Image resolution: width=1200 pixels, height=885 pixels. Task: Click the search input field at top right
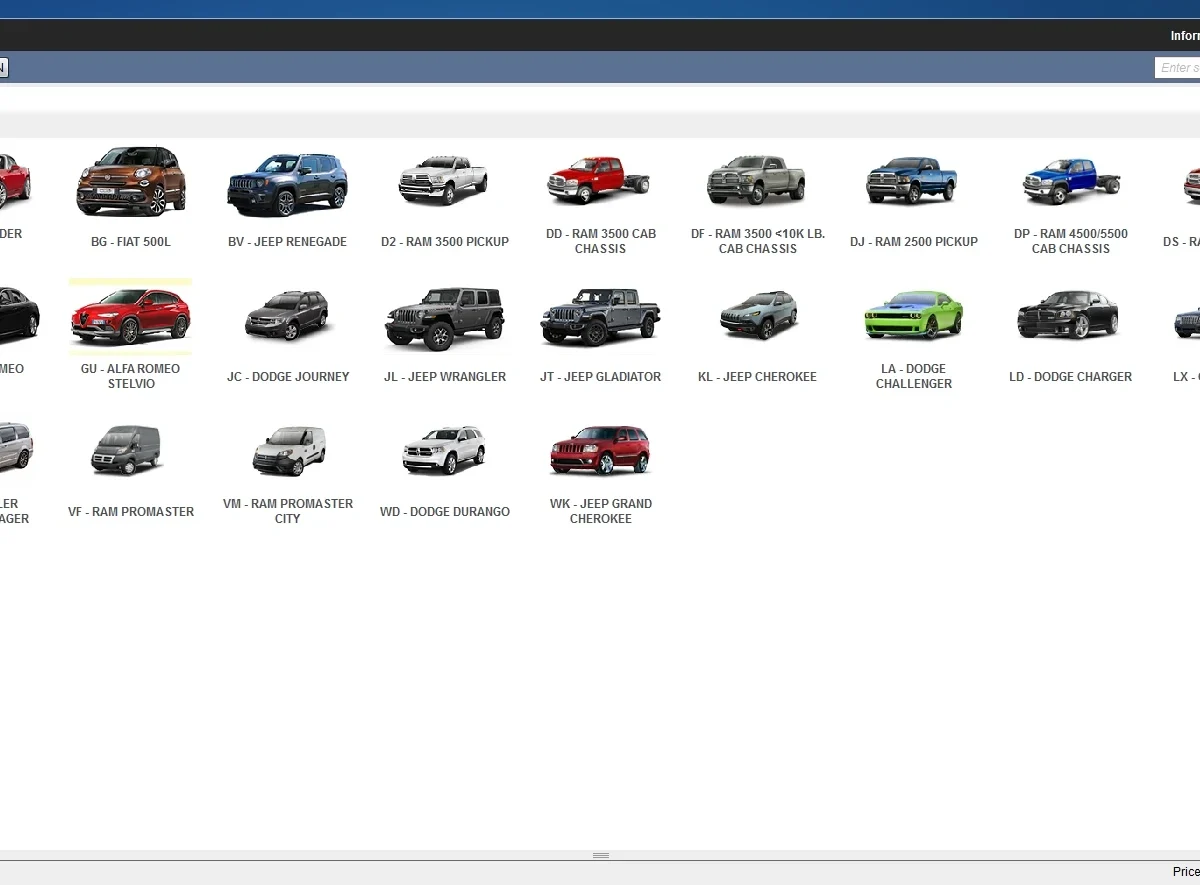[1178, 68]
